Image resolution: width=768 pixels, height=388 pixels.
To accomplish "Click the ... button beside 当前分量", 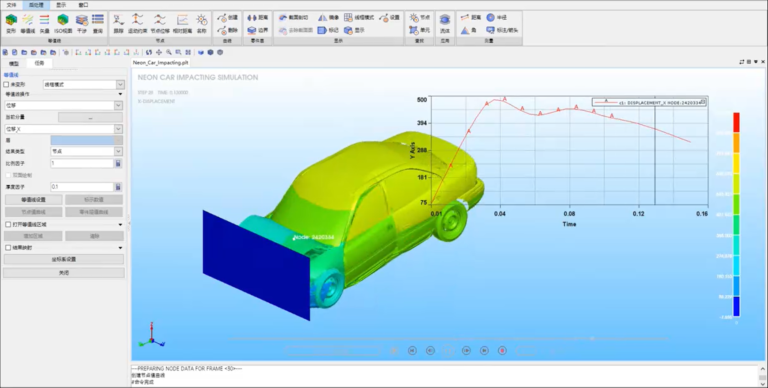I will coord(91,118).
